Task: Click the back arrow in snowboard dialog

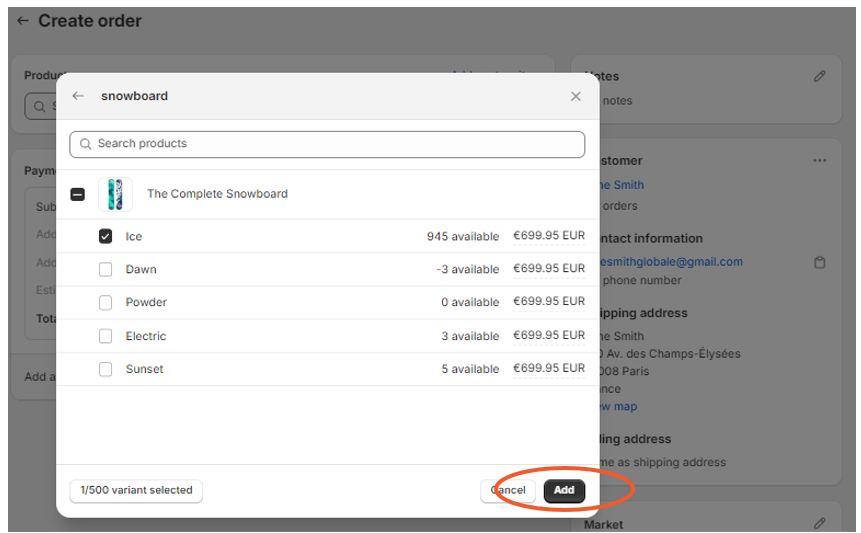Action: [x=78, y=96]
